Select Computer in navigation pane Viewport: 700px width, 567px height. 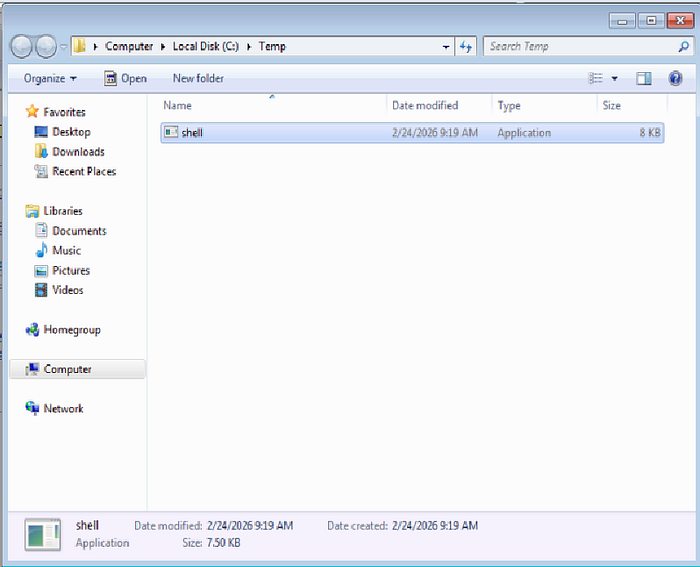[78, 369]
